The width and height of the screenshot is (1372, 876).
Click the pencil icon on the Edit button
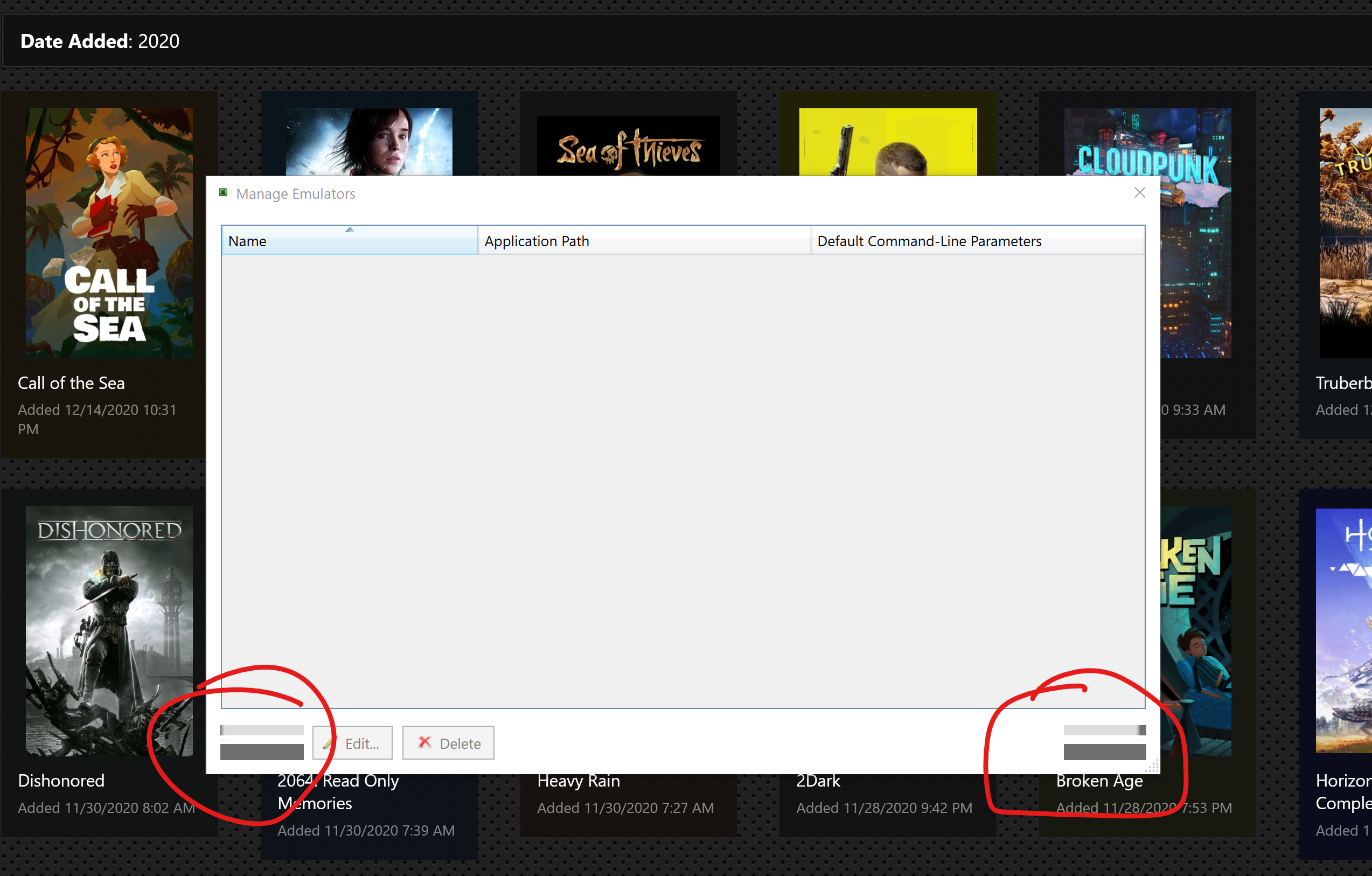click(x=329, y=742)
